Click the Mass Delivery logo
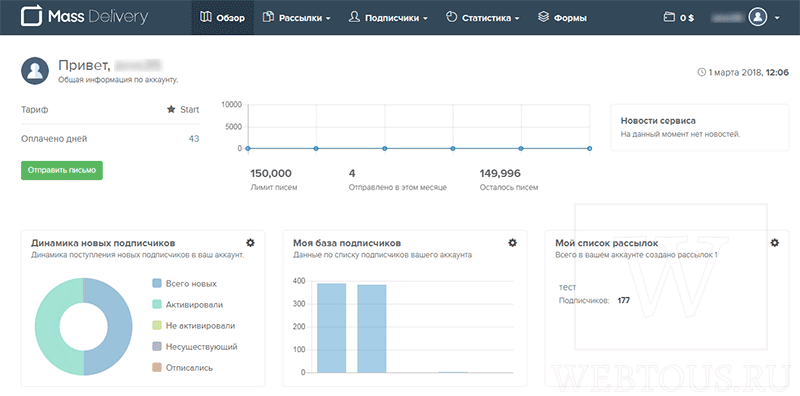Viewport: 800px width, 396px height. click(x=85, y=17)
